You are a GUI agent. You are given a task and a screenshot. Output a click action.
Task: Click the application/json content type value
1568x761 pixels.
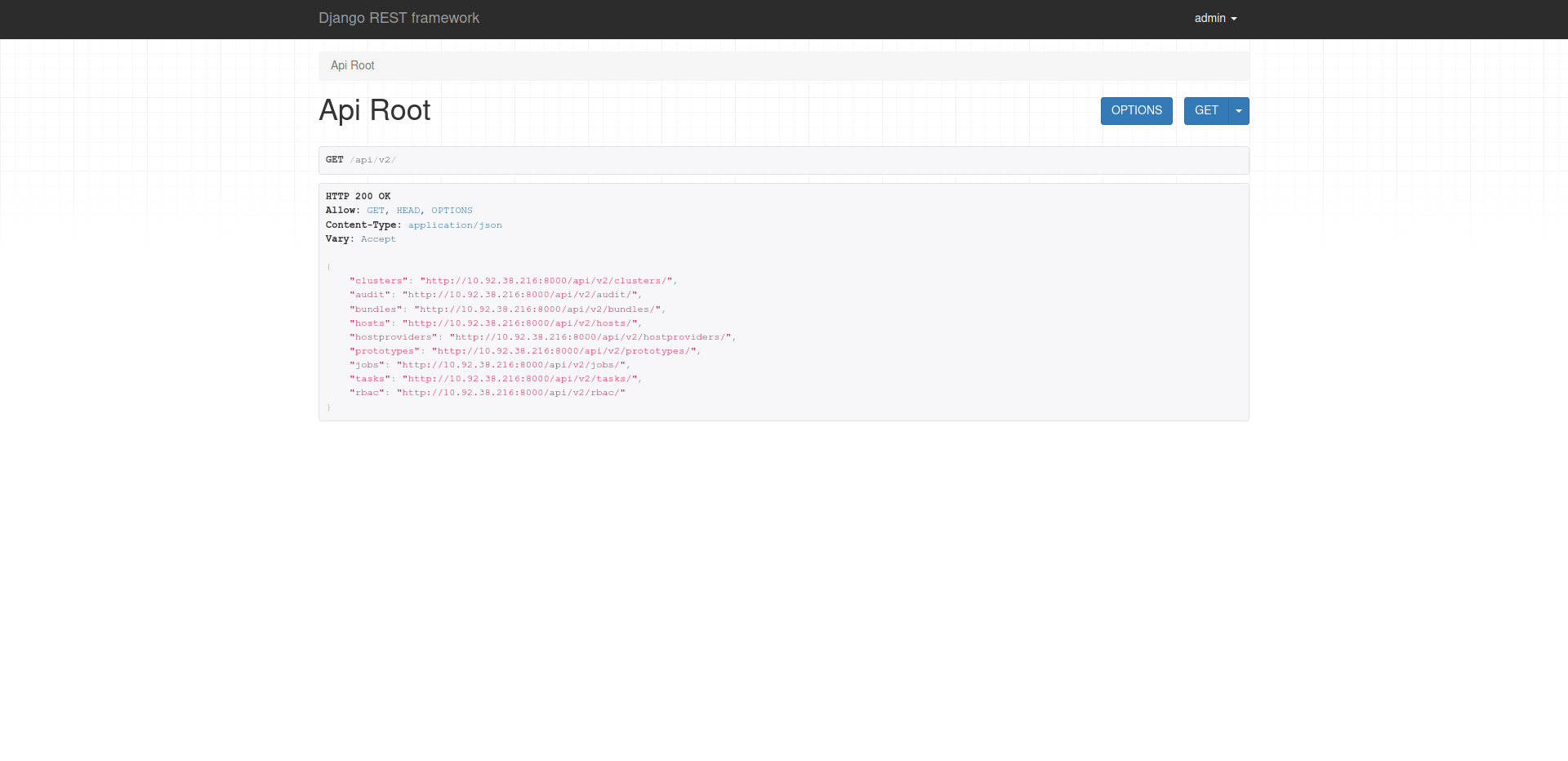tap(455, 225)
